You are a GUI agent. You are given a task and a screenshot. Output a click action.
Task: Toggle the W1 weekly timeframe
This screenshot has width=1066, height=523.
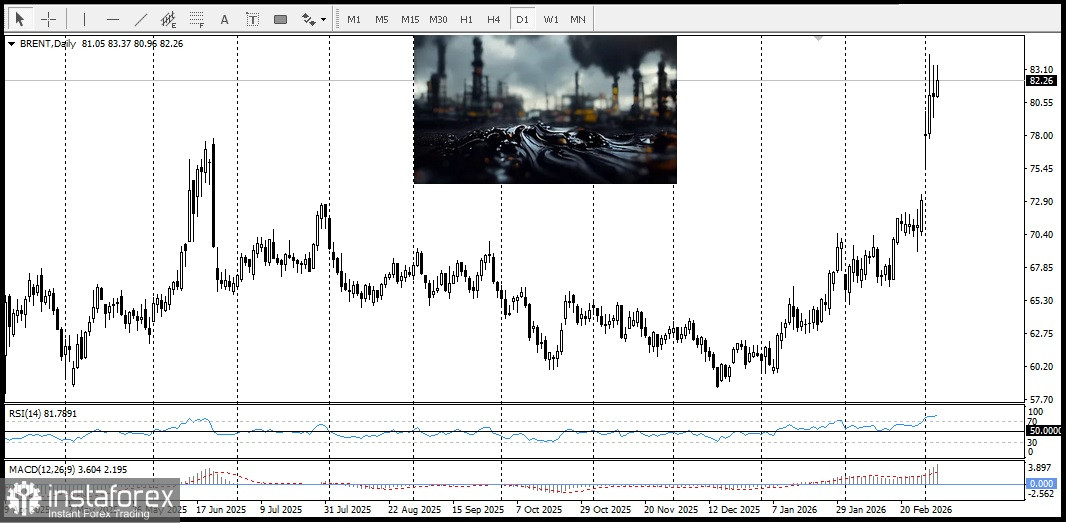[x=551, y=19]
